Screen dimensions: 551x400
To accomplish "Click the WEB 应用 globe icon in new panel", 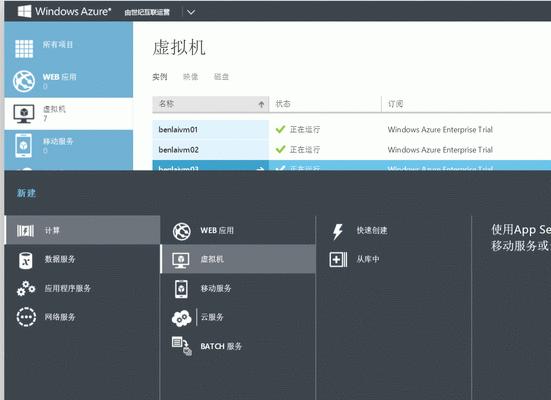I will pos(182,232).
